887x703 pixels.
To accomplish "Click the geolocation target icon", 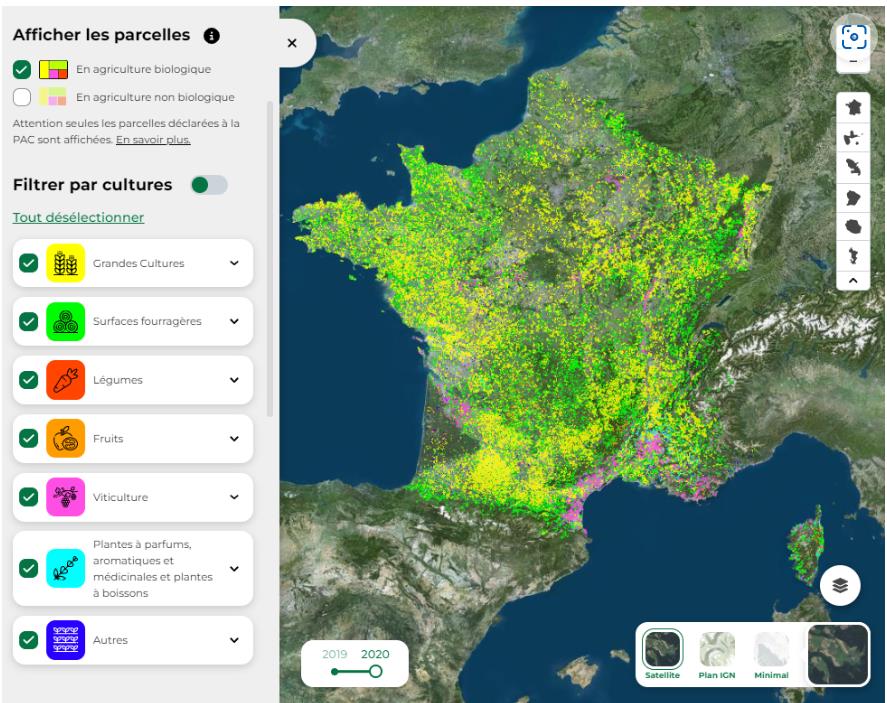I will [x=854, y=38].
